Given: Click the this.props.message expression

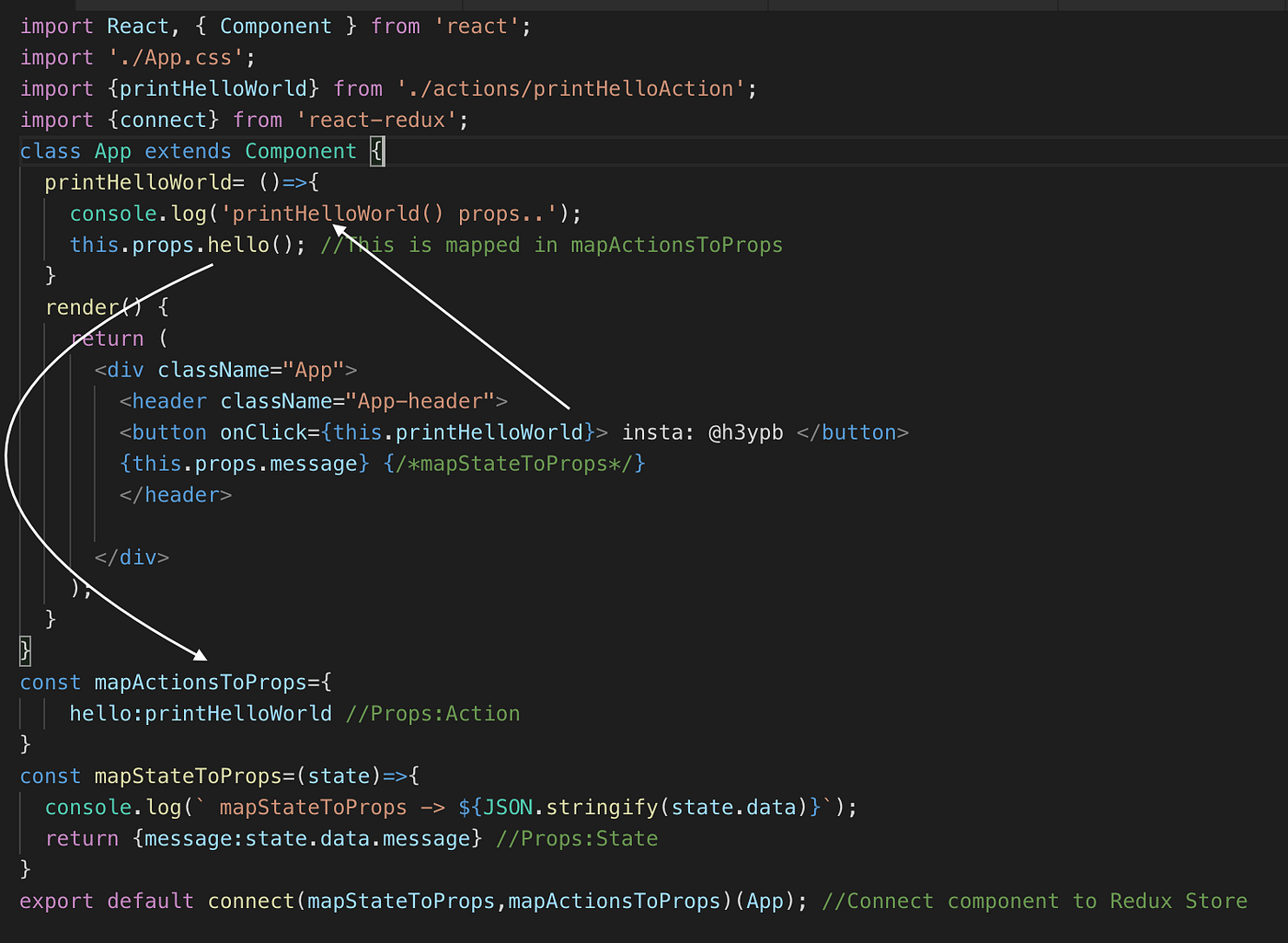Looking at the screenshot, I should (x=243, y=463).
